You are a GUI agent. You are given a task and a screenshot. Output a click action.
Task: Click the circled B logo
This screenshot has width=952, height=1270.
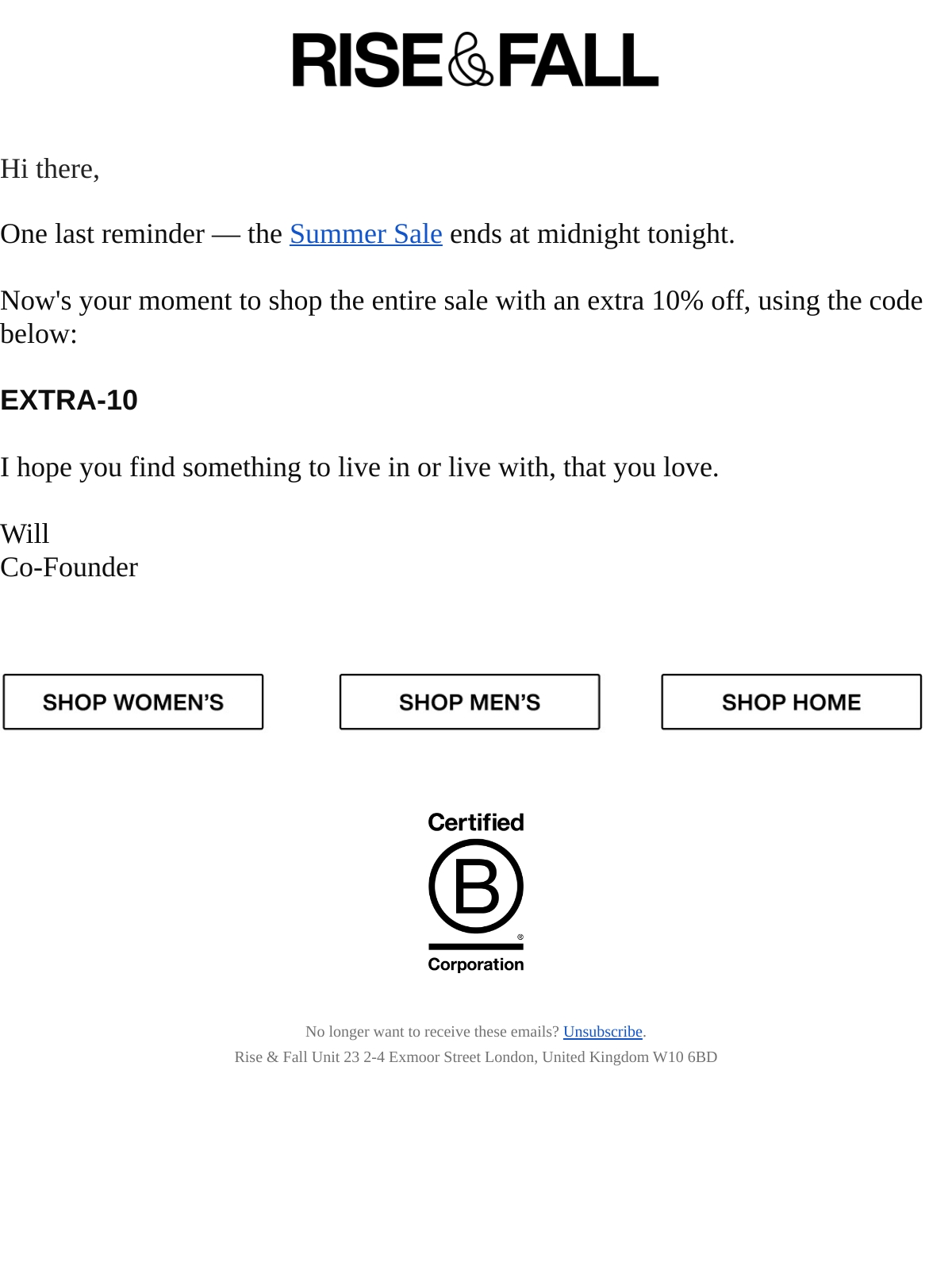coord(476,887)
